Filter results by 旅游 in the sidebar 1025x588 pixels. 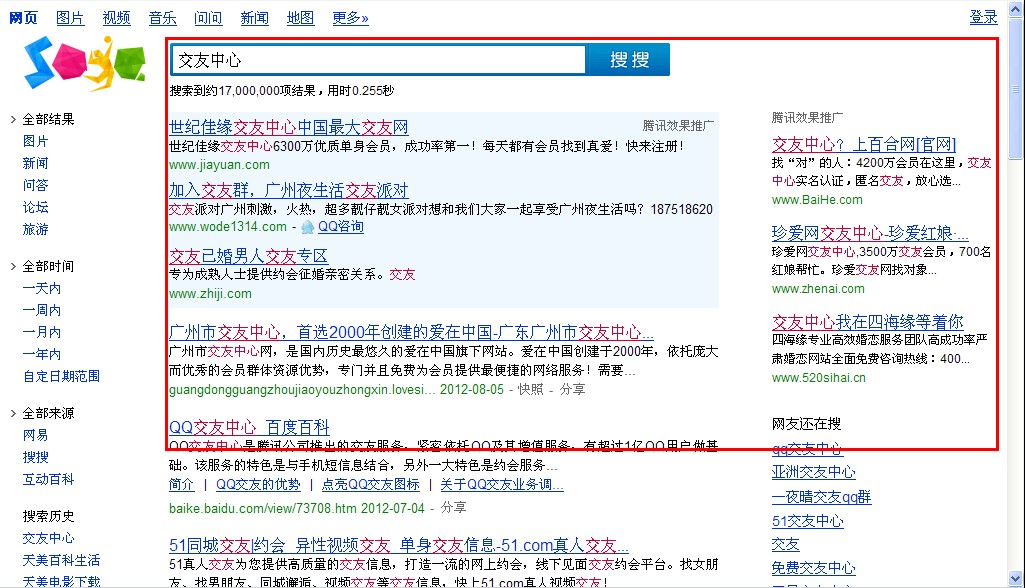click(x=35, y=230)
